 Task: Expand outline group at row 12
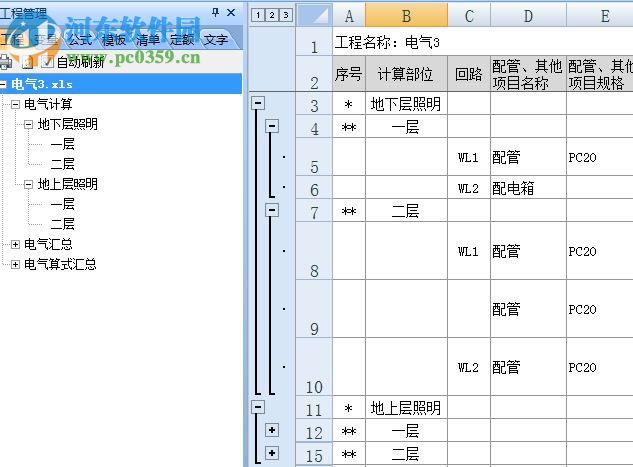click(272, 430)
